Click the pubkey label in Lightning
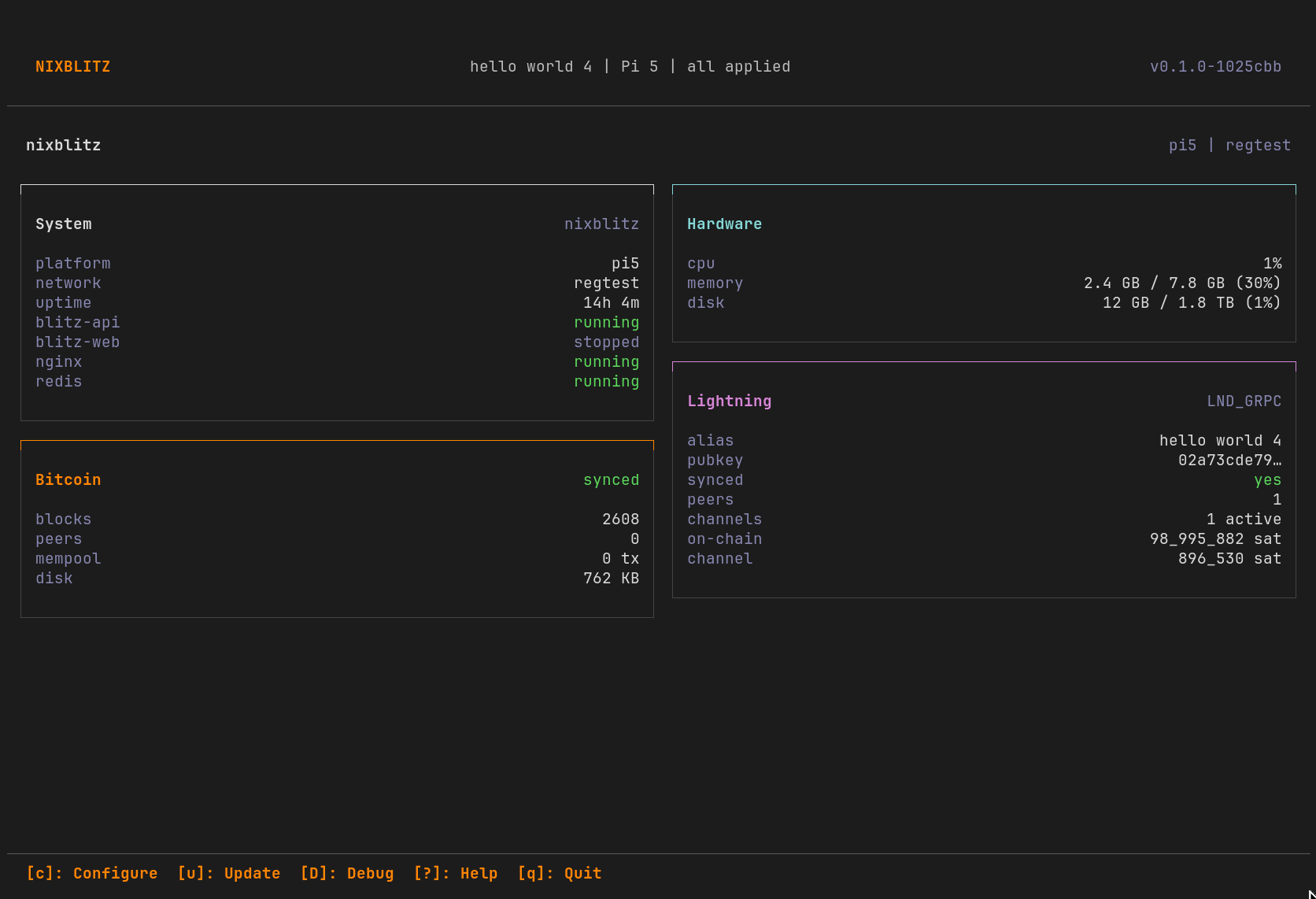 point(715,461)
